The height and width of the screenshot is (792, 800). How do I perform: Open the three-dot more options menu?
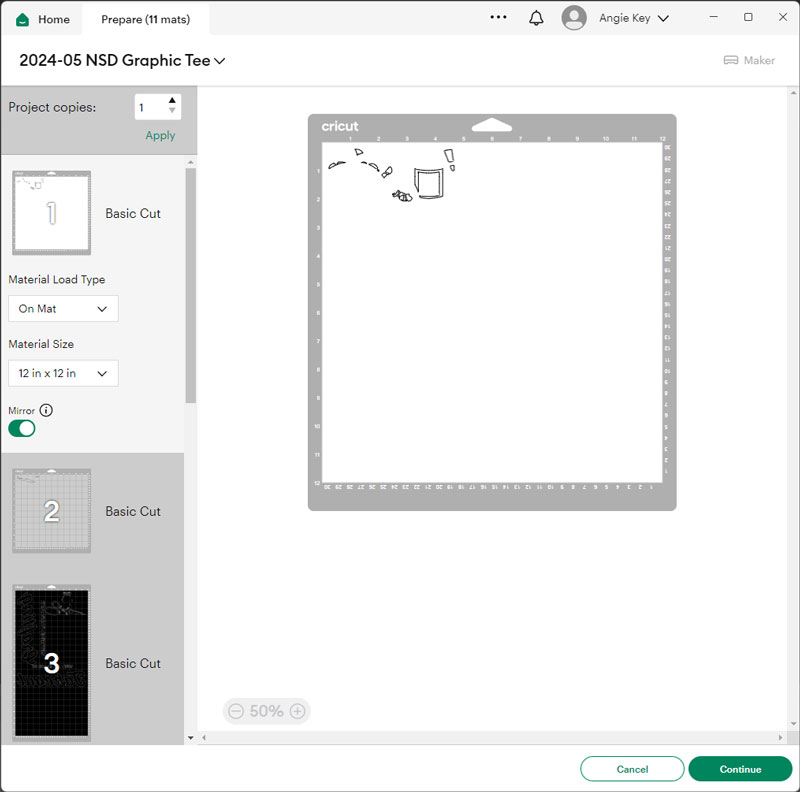(x=498, y=17)
